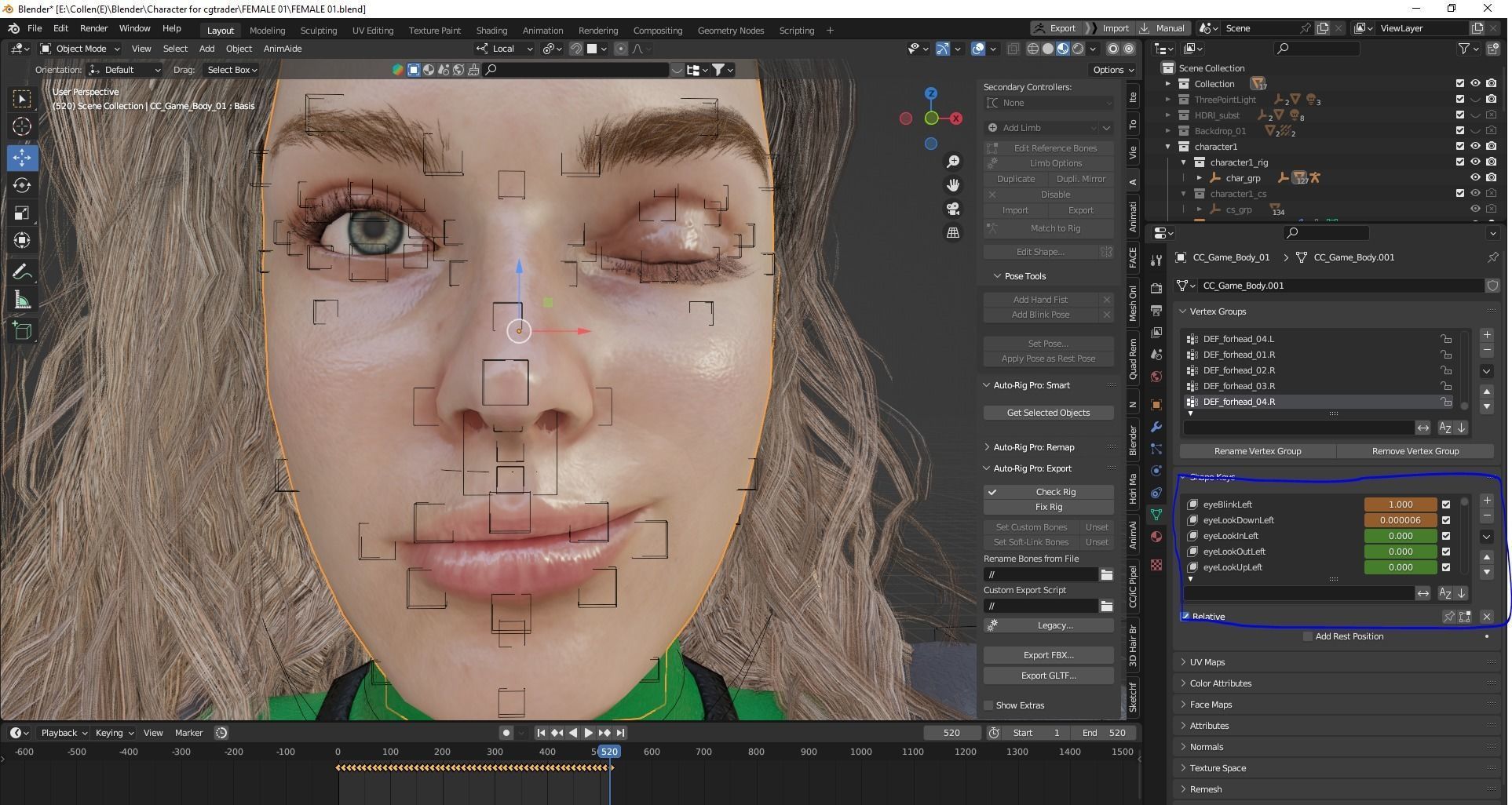Select the Measure tool
This screenshot has height=805, width=1512.
[x=22, y=300]
